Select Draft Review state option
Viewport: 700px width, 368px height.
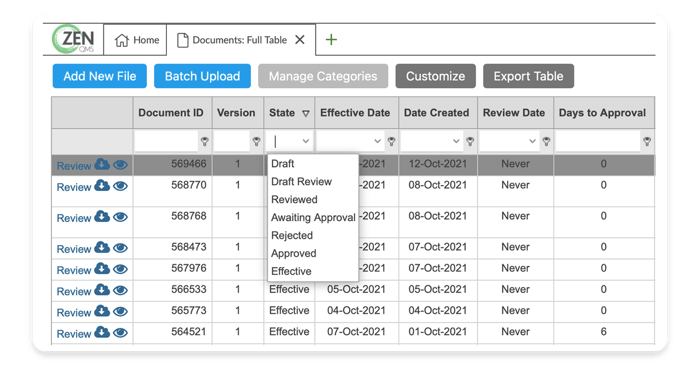[x=313, y=182]
